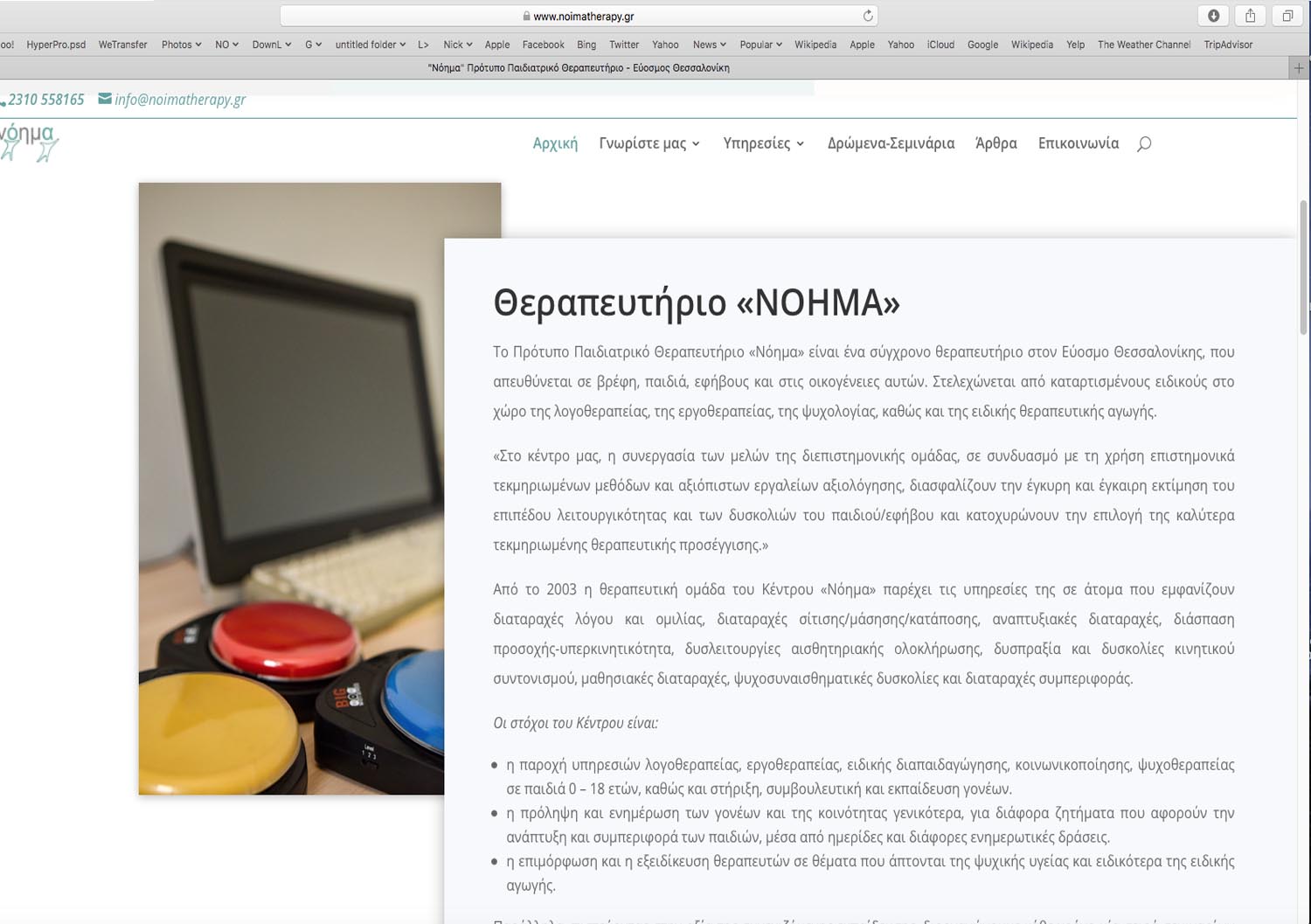Screen dimensions: 1311x924
Task: Open the Photos bookmarks folder dropdown
Action: click(x=181, y=45)
